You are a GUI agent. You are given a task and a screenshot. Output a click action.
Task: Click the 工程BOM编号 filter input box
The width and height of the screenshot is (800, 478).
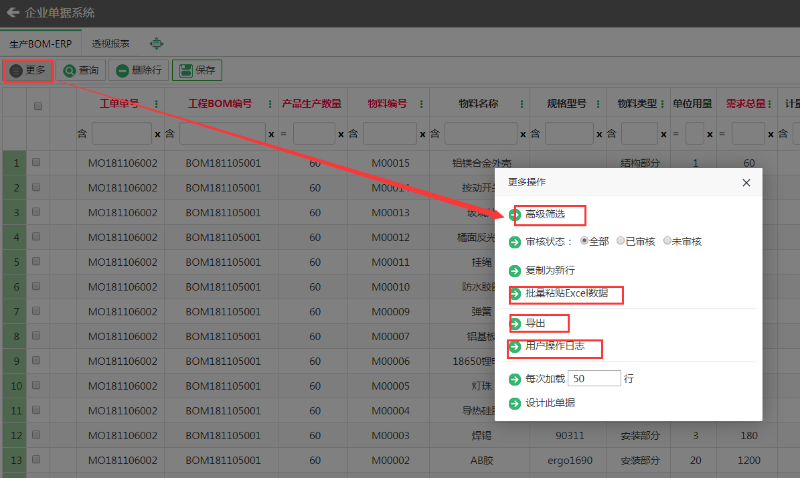[x=223, y=134]
